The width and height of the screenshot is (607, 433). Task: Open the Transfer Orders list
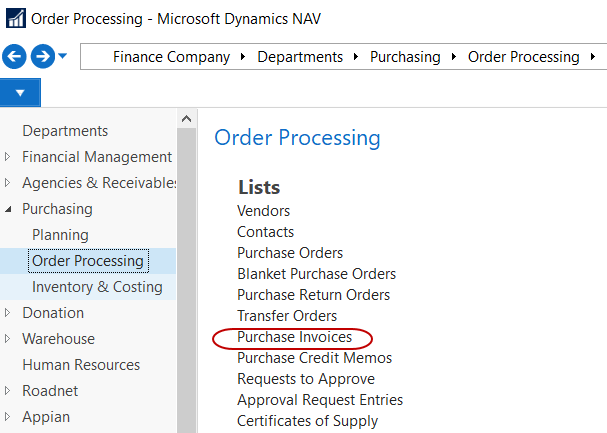point(287,316)
